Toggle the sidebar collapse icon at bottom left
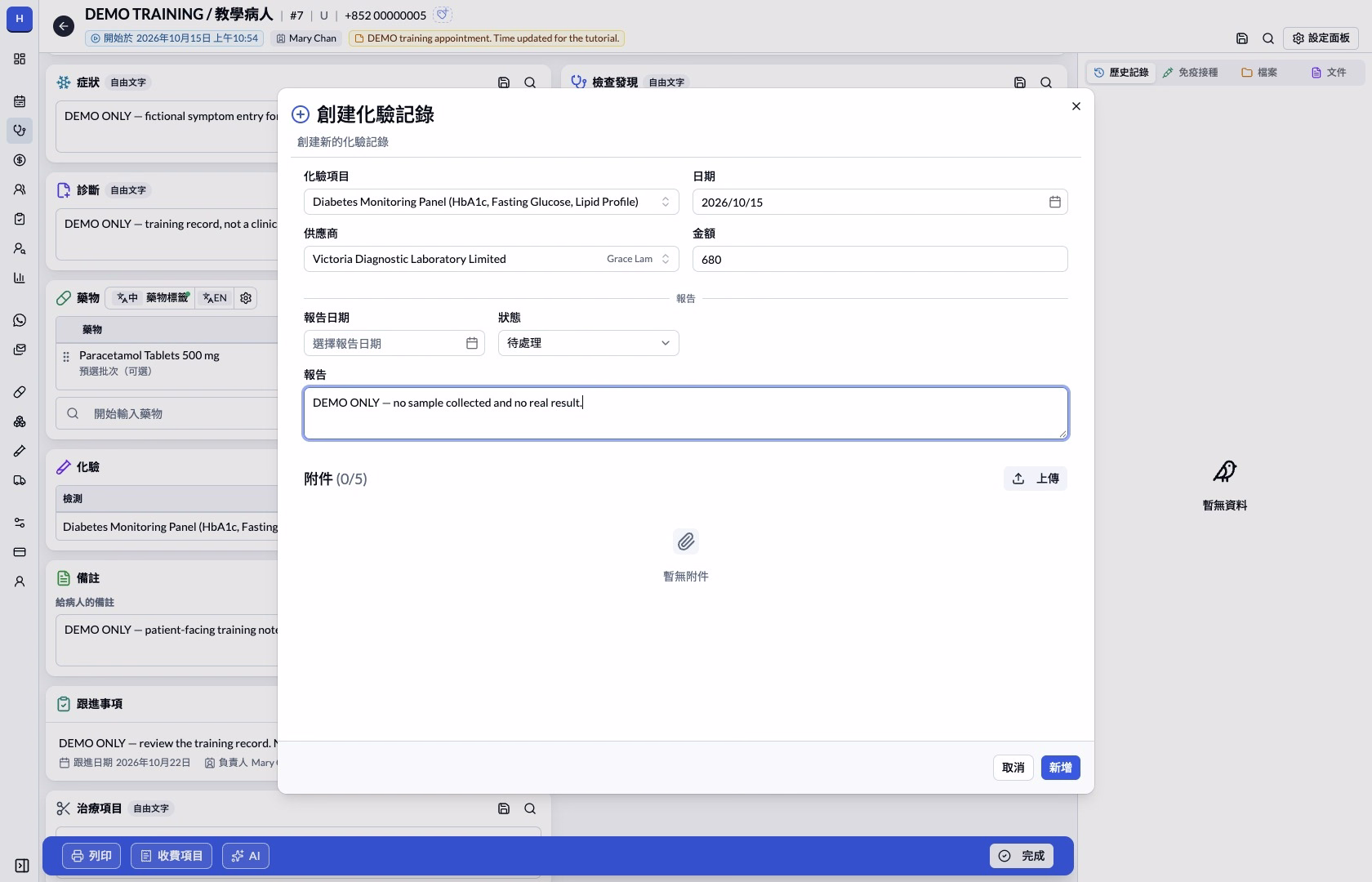This screenshot has height=882, width=1372. (x=22, y=866)
